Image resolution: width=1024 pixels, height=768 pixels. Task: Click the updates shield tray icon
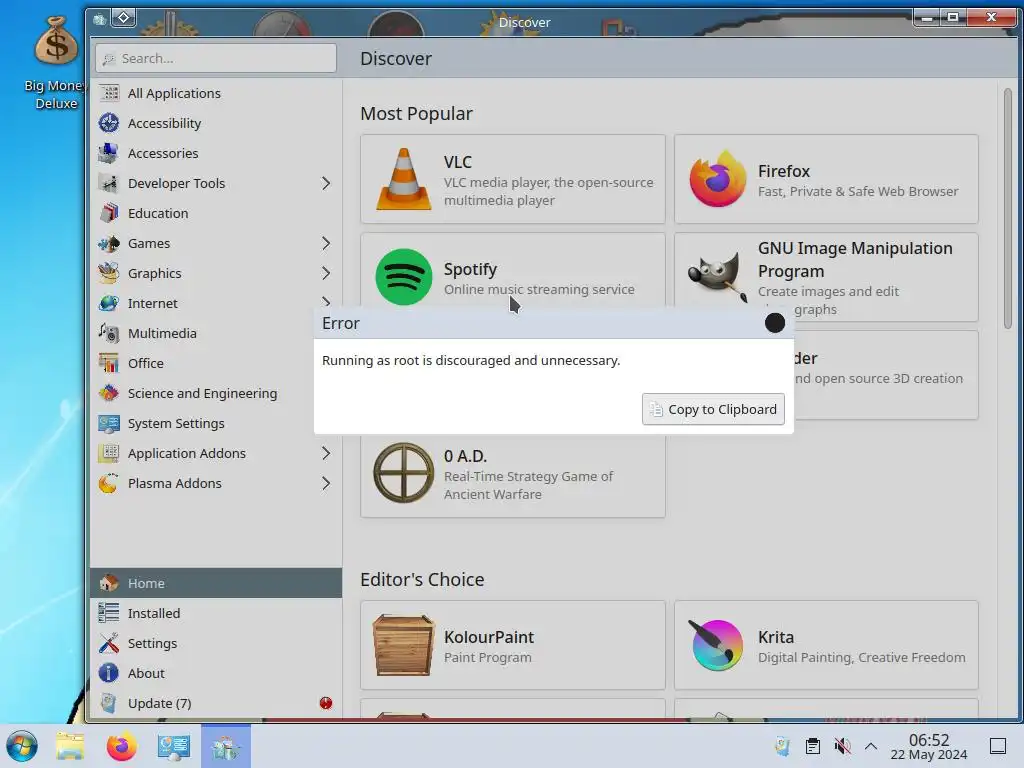[x=782, y=746]
